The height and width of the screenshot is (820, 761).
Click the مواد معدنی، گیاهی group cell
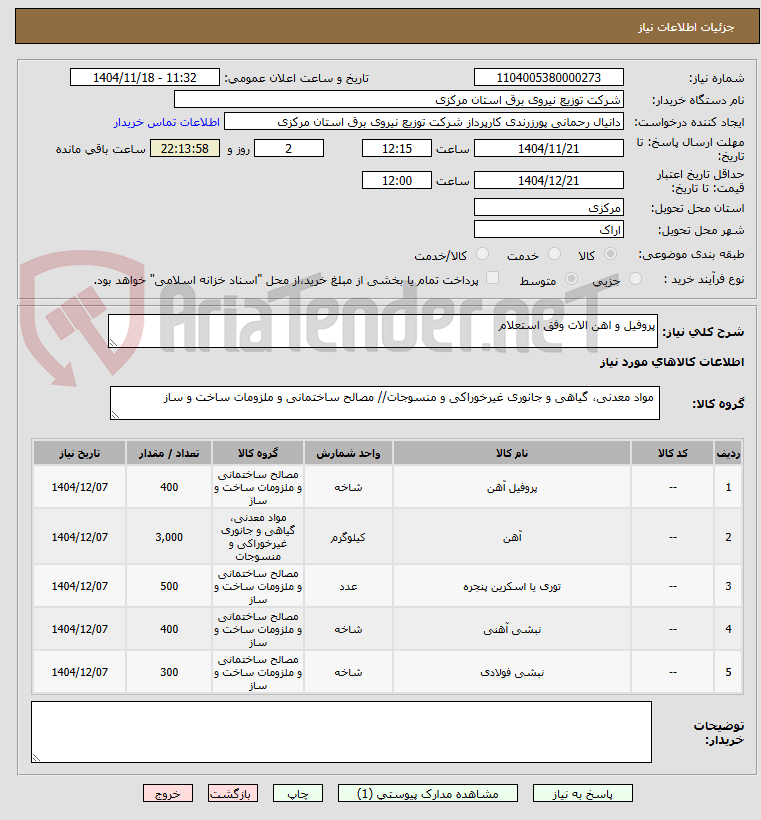pos(258,537)
